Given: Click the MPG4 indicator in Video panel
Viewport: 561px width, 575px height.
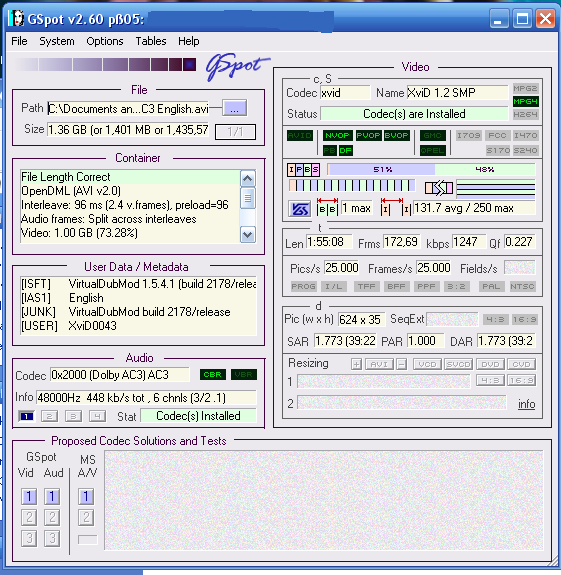Looking at the screenshot, I should click(x=525, y=102).
